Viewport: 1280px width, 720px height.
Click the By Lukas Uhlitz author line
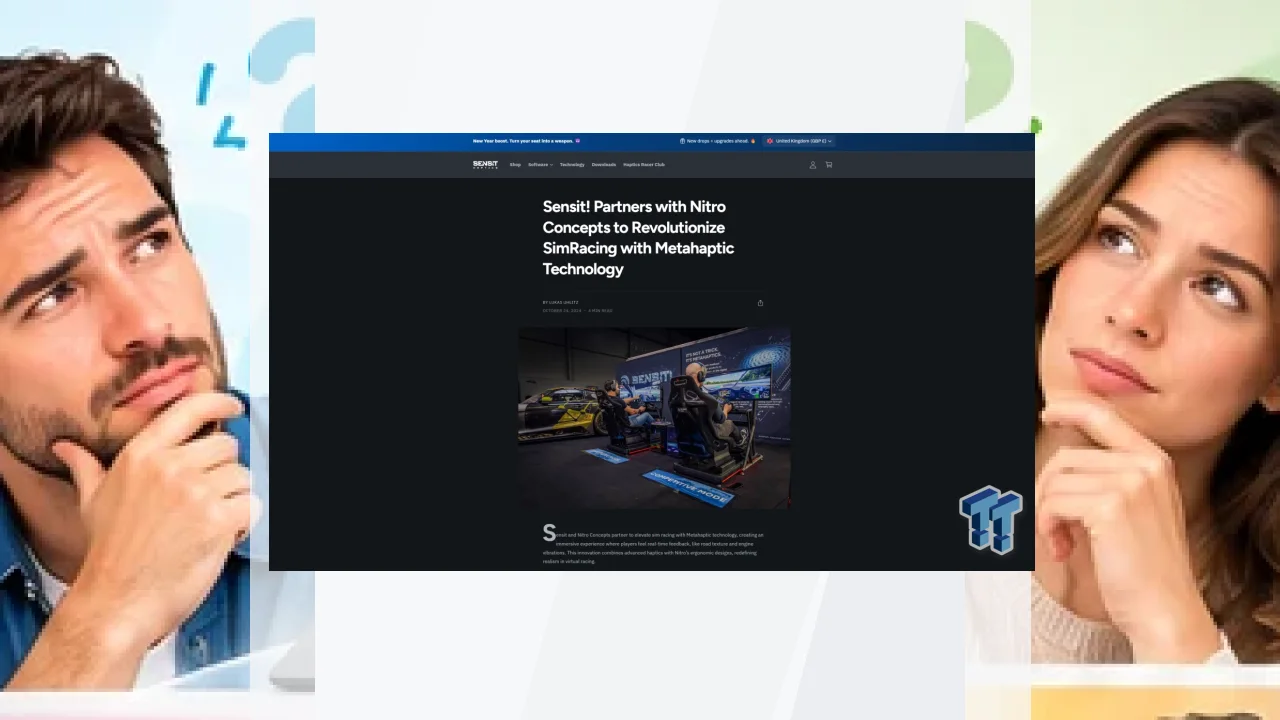tap(560, 302)
